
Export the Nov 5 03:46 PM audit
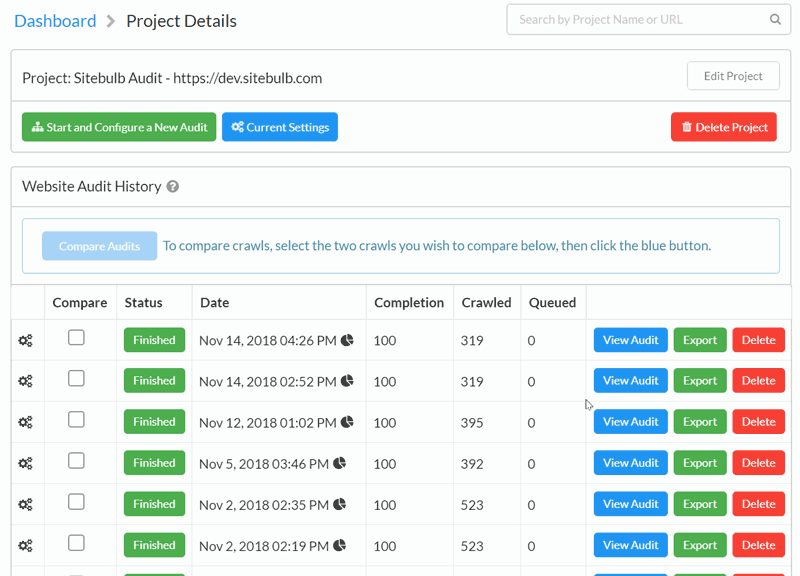(700, 463)
